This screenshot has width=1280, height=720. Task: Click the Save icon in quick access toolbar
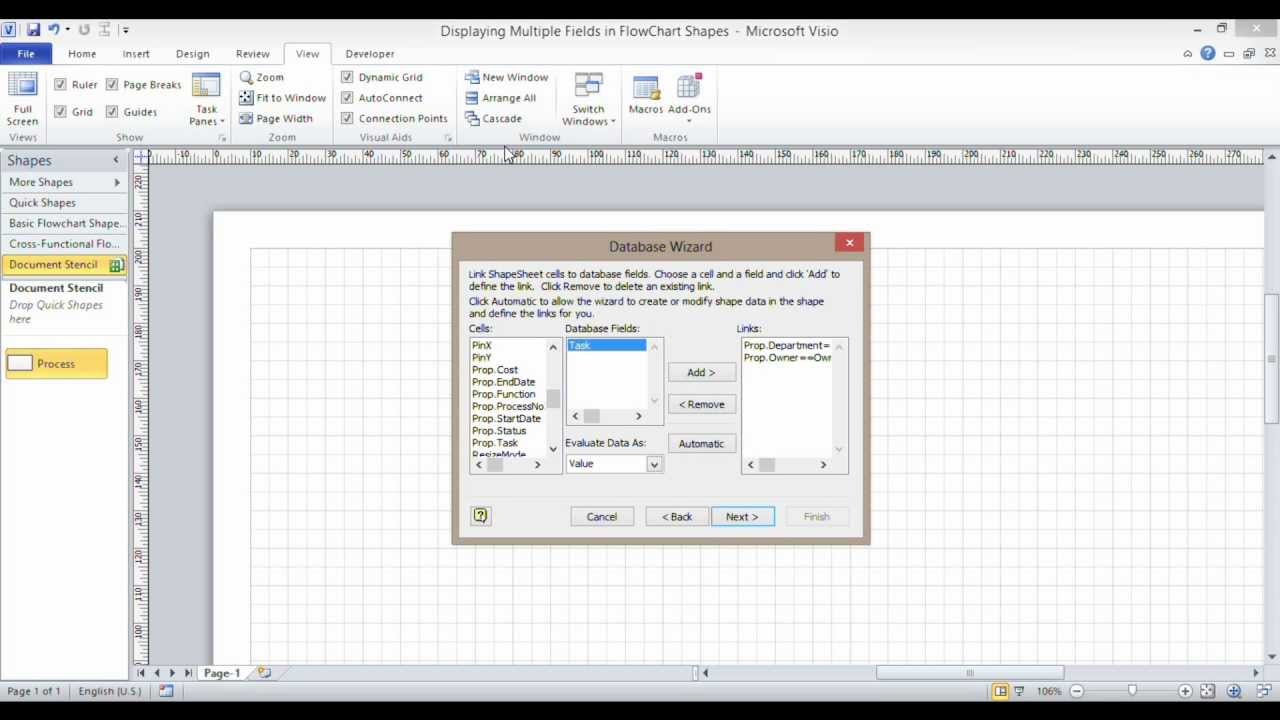(x=33, y=30)
